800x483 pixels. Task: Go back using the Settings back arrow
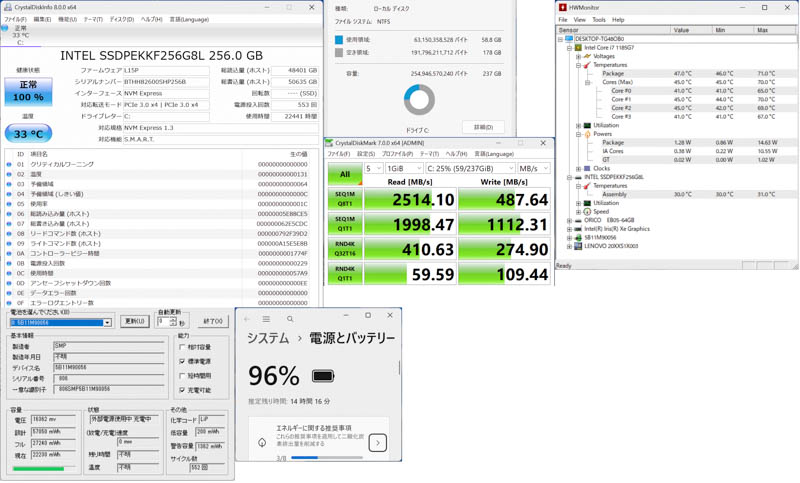[247, 319]
